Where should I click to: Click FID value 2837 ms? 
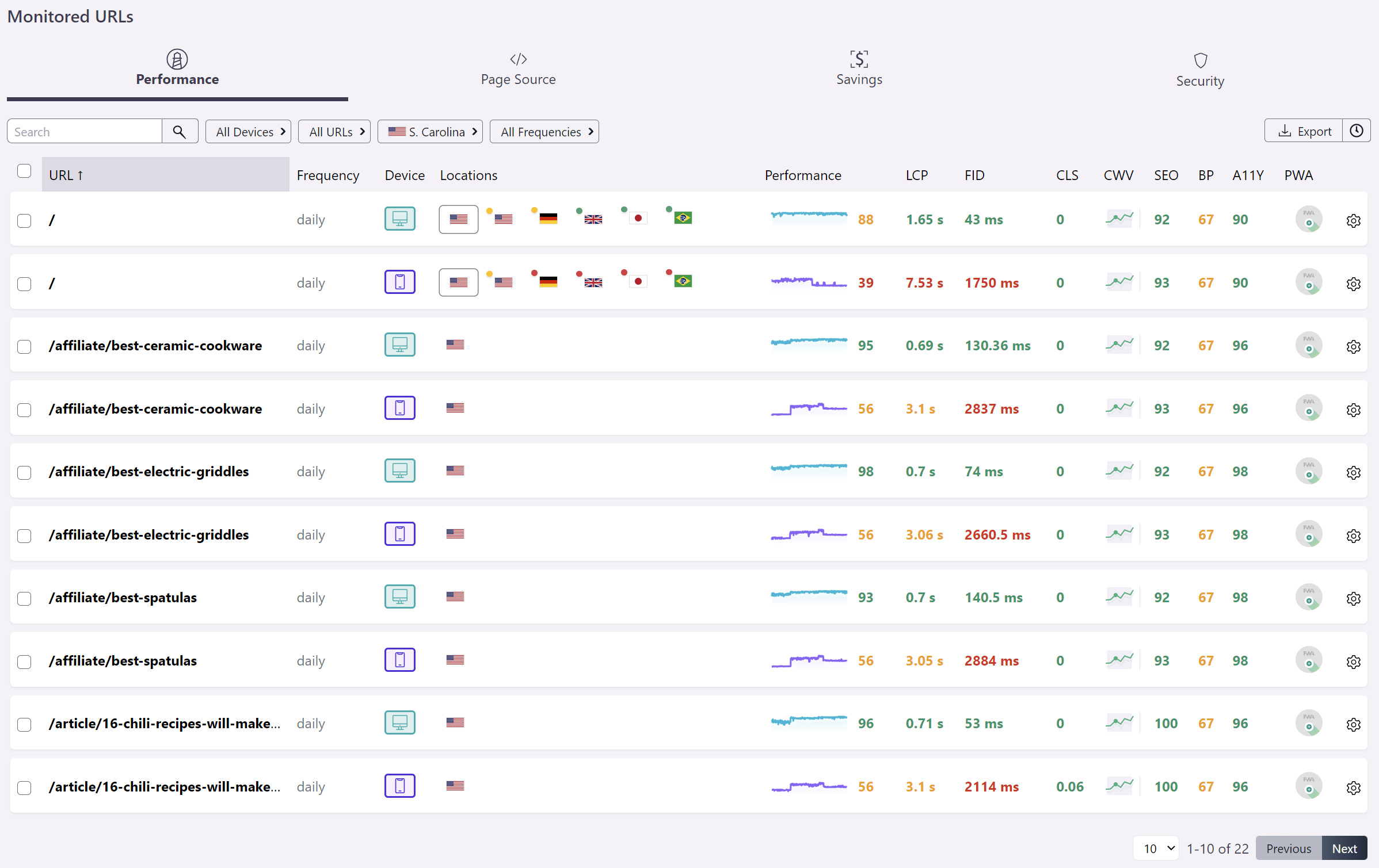click(x=991, y=409)
